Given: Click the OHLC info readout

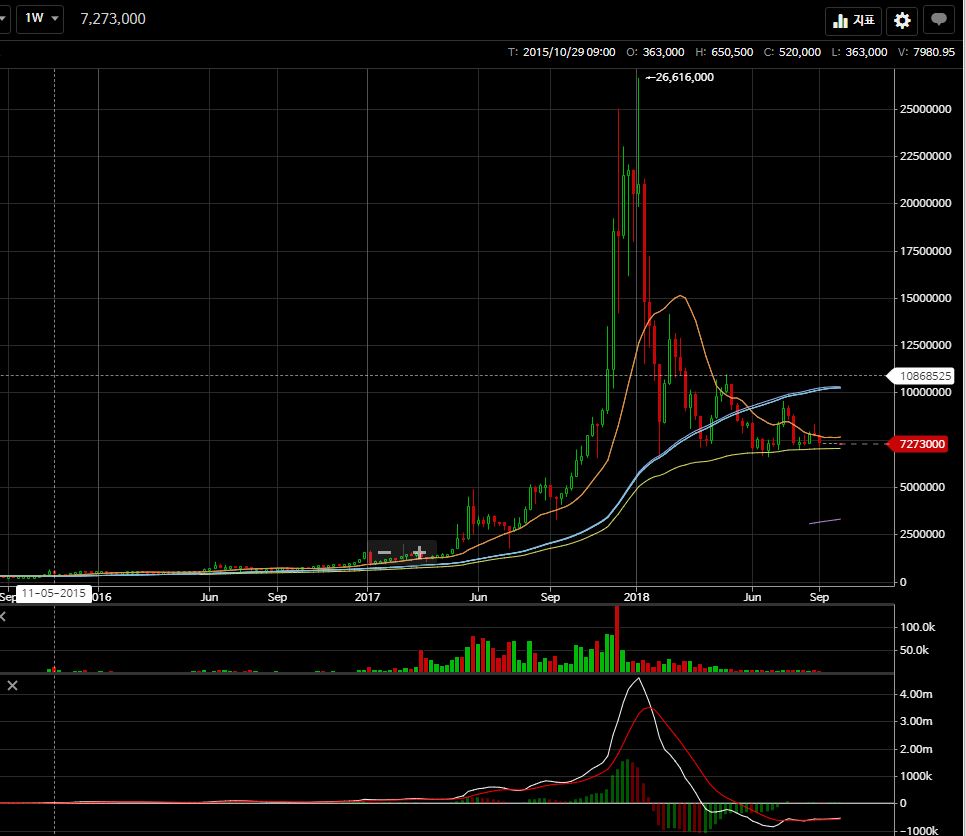Looking at the screenshot, I should pos(731,52).
